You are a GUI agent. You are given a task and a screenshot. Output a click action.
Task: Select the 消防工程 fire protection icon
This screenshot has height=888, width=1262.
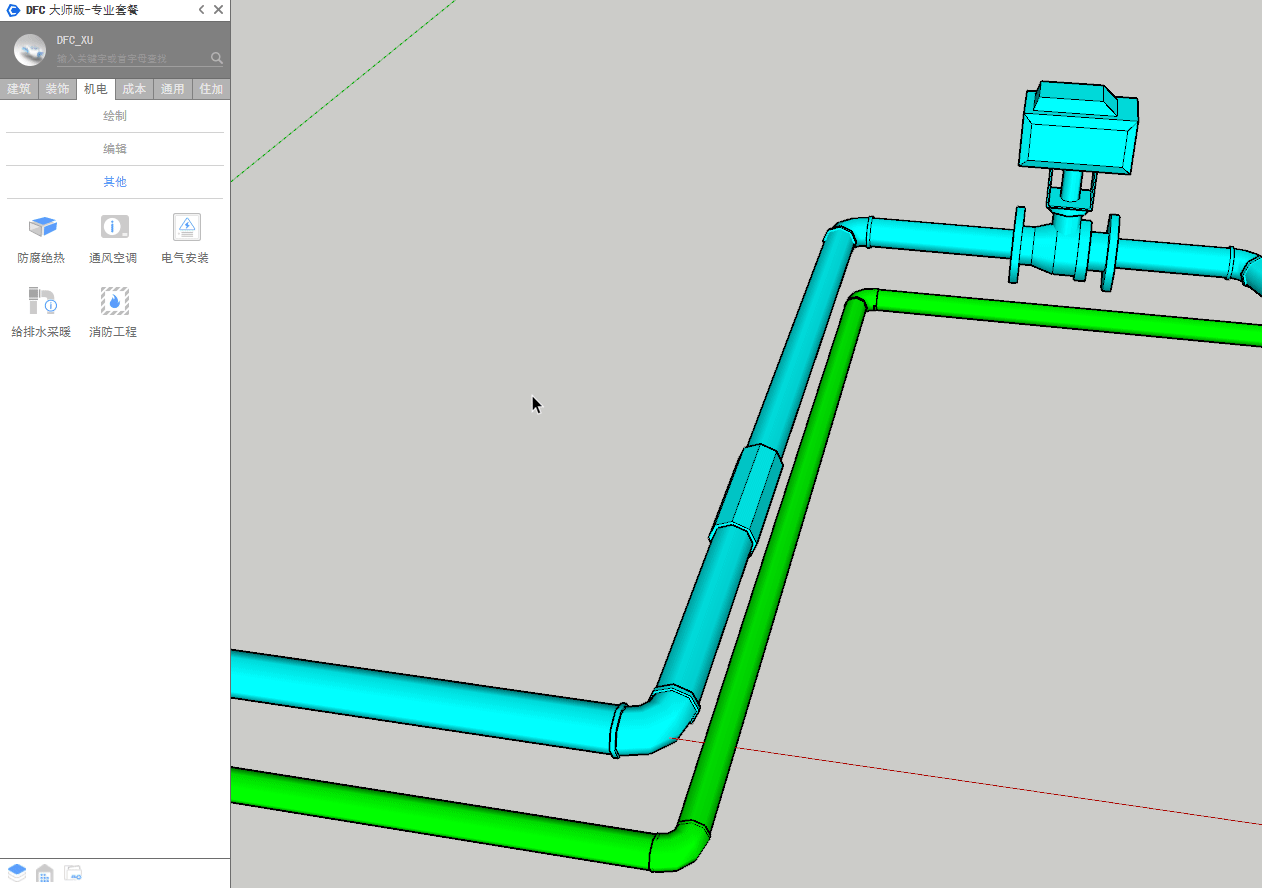(114, 301)
